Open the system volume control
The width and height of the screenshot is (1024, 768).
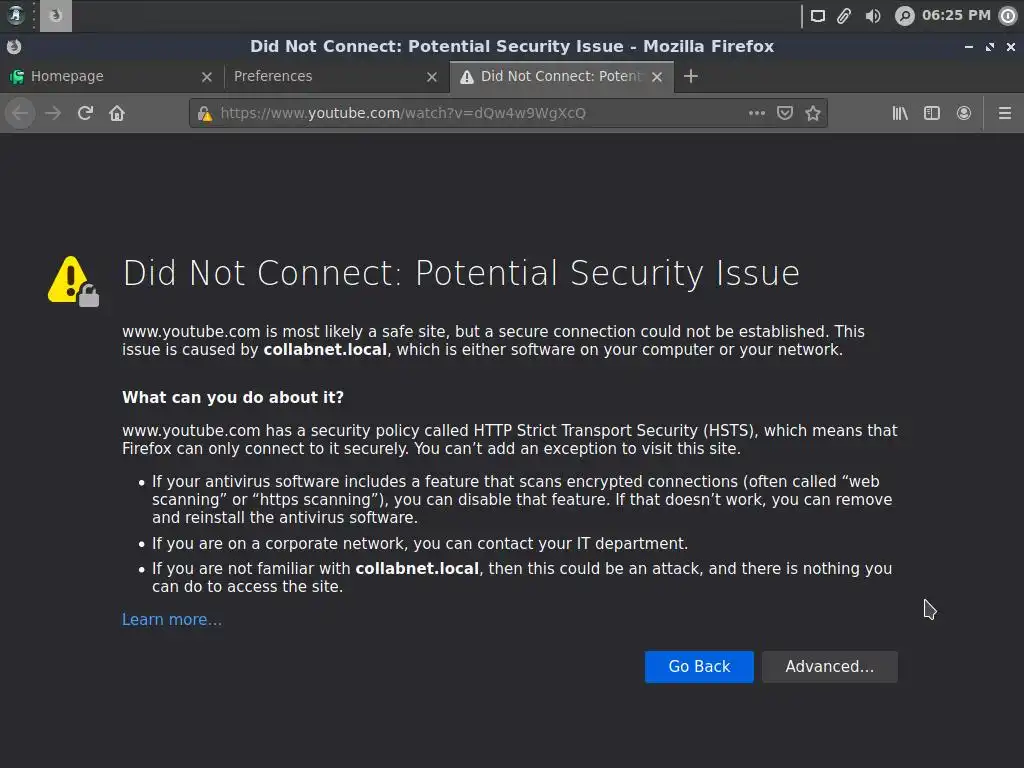coord(873,15)
